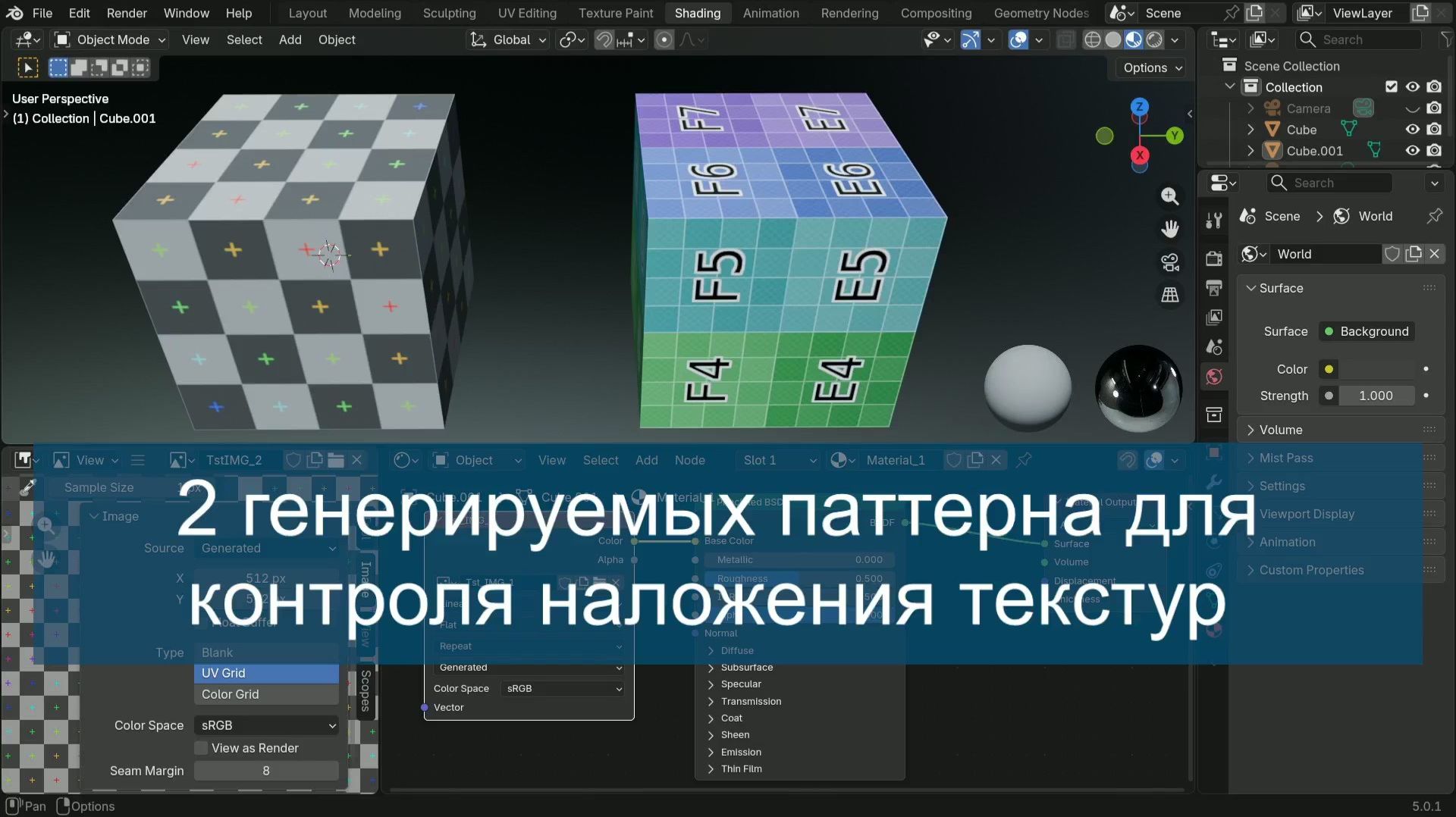Expand the Volume section in World properties
Viewport: 1456px width, 817px height.
(x=1281, y=430)
